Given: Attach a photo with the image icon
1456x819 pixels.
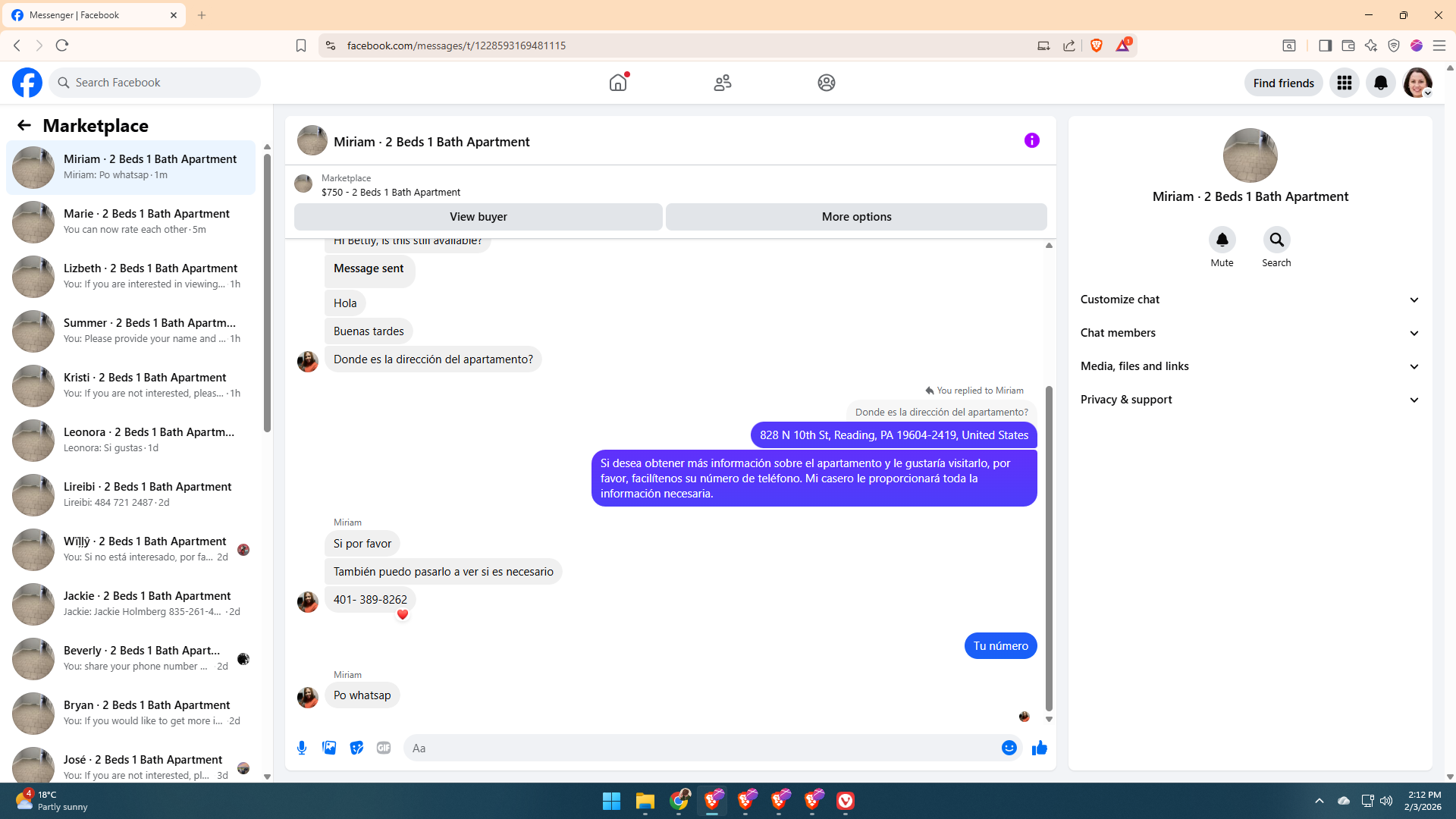Looking at the screenshot, I should [329, 748].
